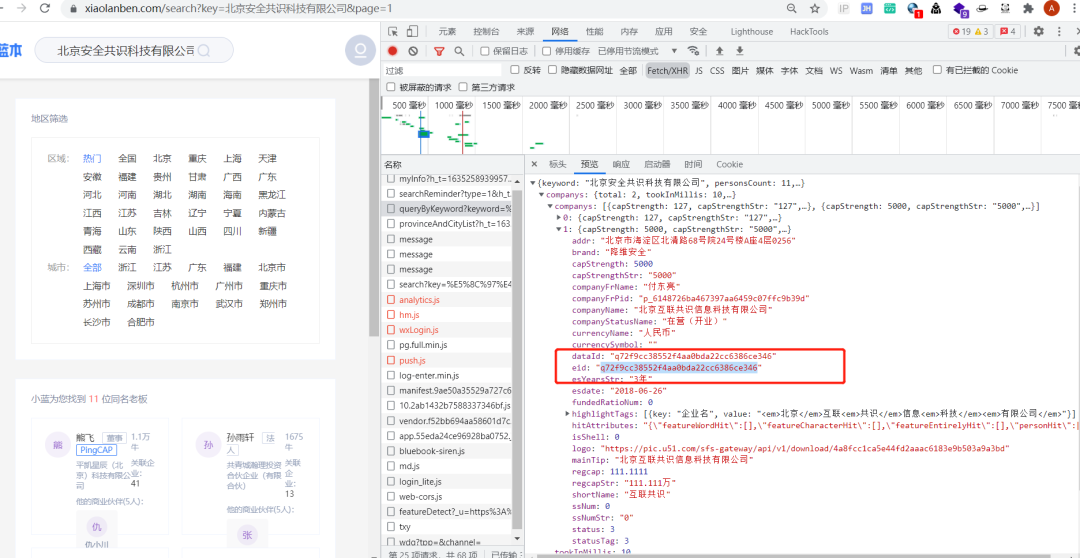Bookmark this page with the star icon
The height and width of the screenshot is (558, 1080).
point(815,9)
